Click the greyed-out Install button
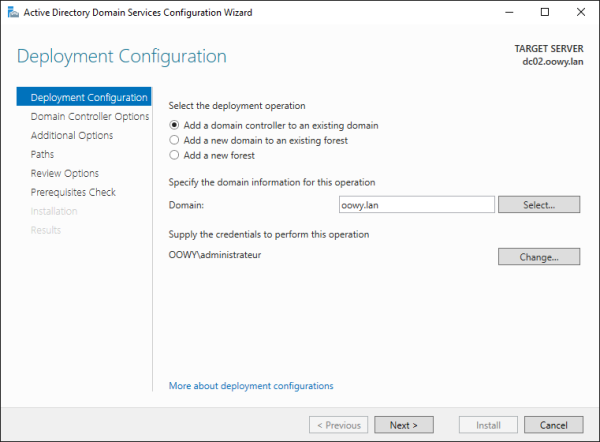The width and height of the screenshot is (600, 442). 488,425
